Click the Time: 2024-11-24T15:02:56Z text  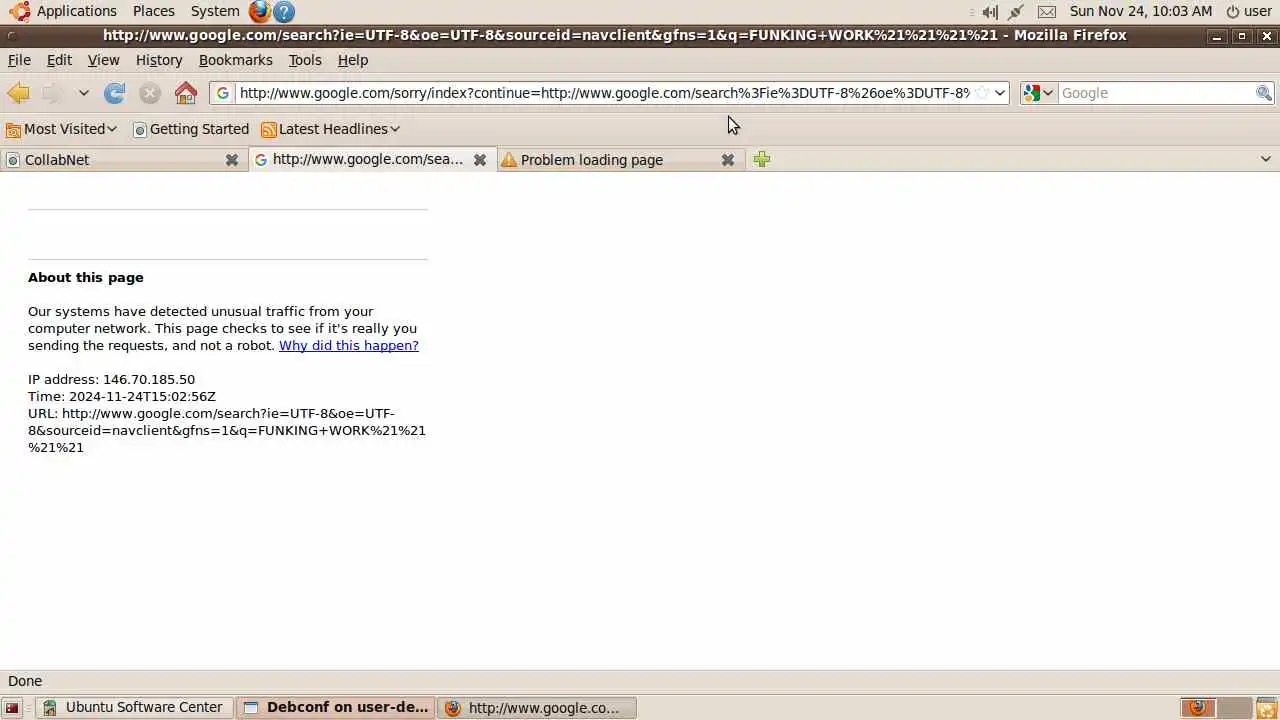(122, 396)
